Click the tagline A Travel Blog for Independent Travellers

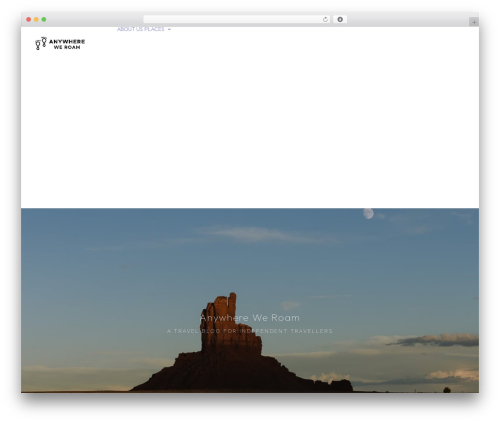(x=250, y=331)
